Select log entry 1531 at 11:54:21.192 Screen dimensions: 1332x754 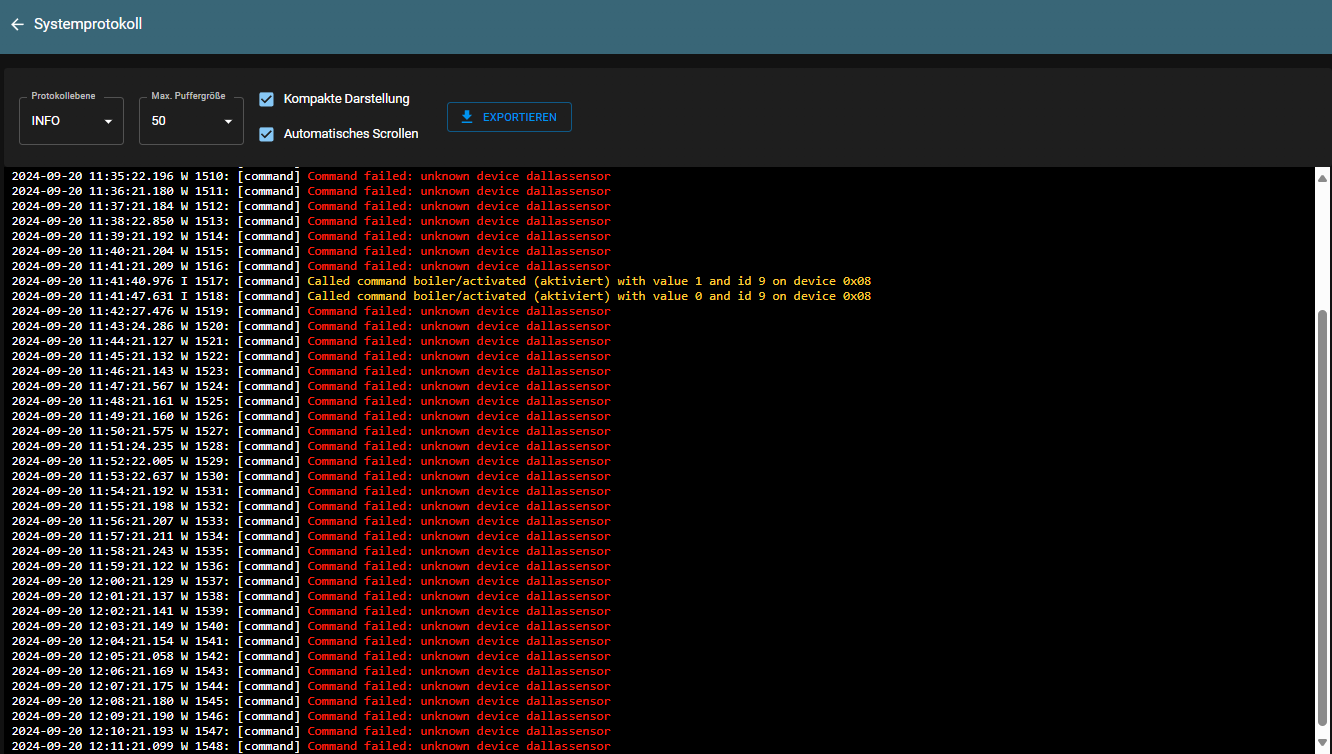pyautogui.click(x=311, y=491)
